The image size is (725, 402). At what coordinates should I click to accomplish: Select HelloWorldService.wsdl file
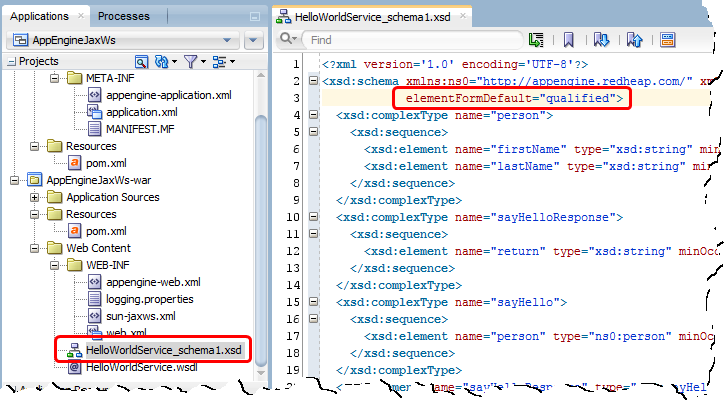pyautogui.click(x=142, y=367)
